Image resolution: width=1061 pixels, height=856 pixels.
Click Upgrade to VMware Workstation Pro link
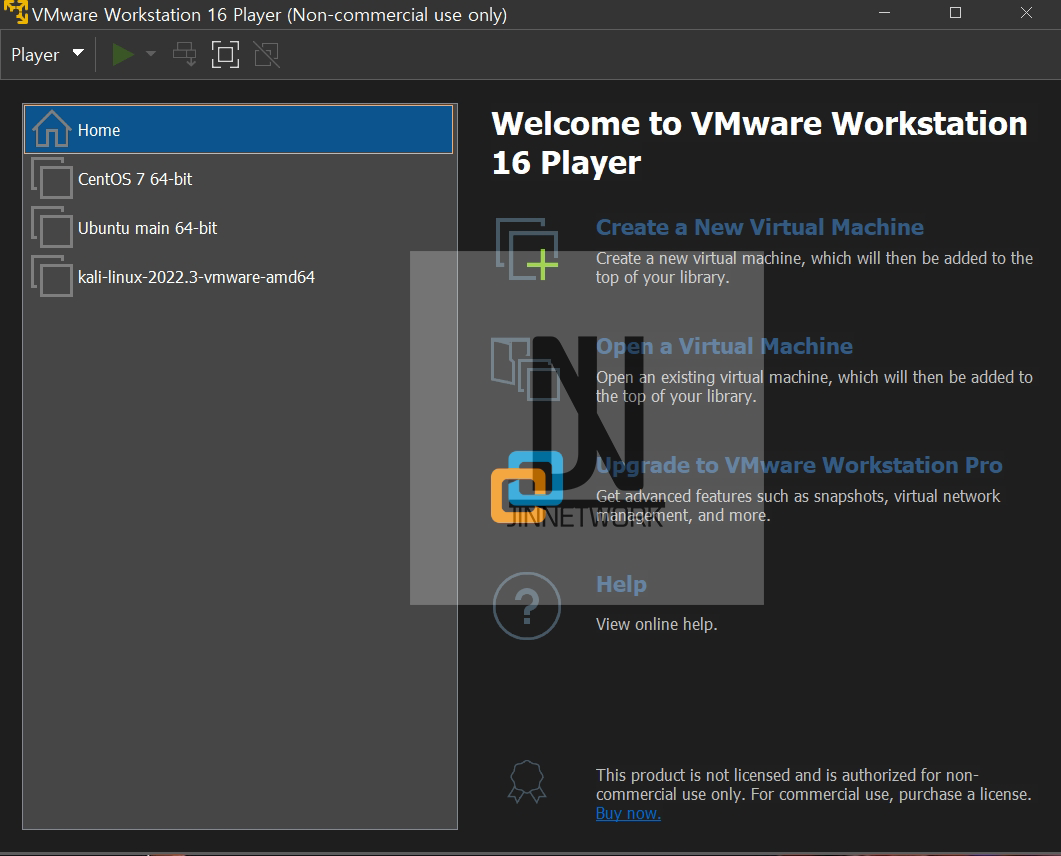point(798,465)
